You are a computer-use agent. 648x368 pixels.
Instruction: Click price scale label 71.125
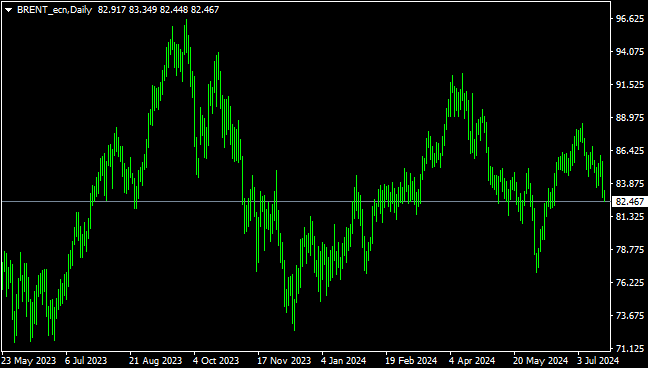630,349
